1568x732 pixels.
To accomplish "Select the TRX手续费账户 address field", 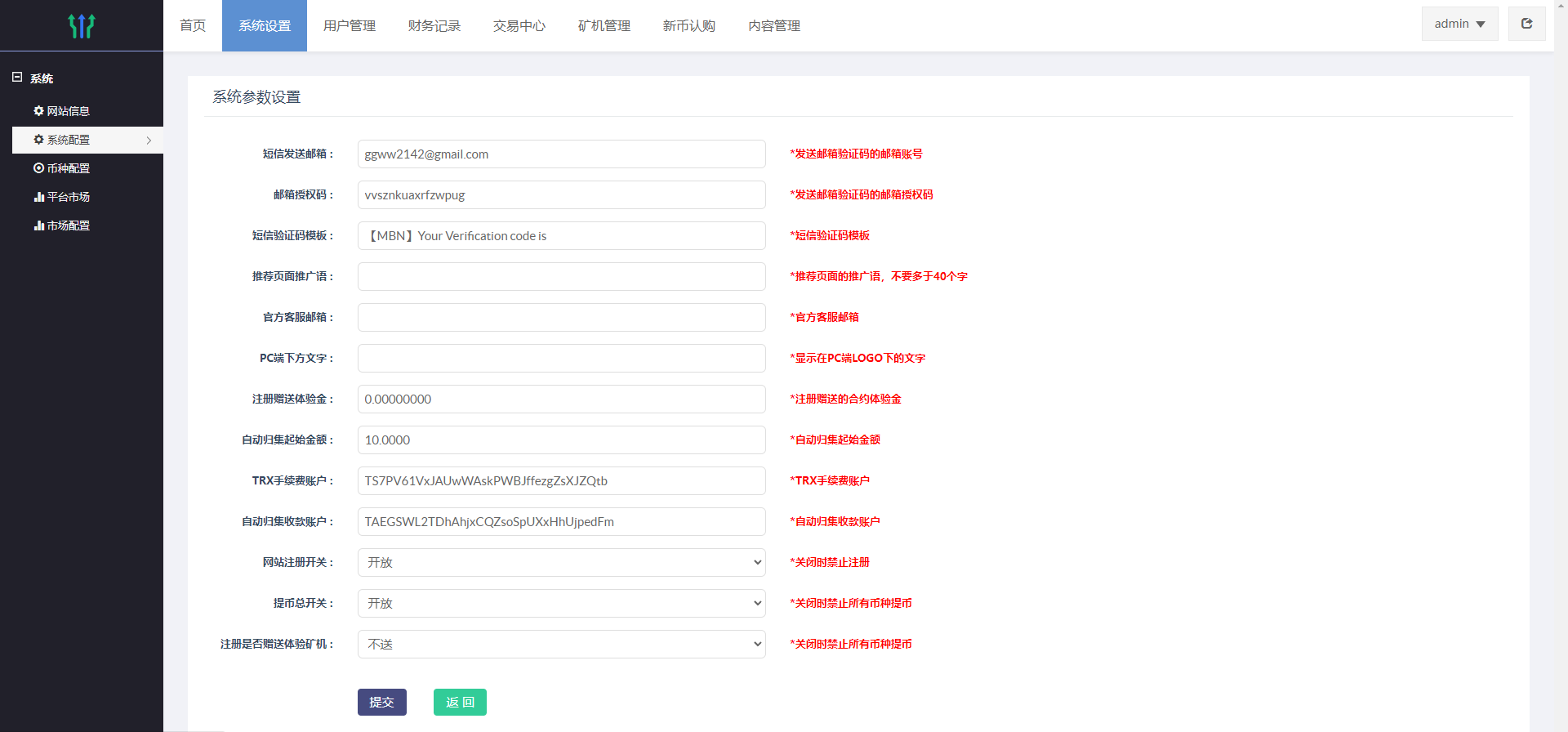I will tap(561, 480).
